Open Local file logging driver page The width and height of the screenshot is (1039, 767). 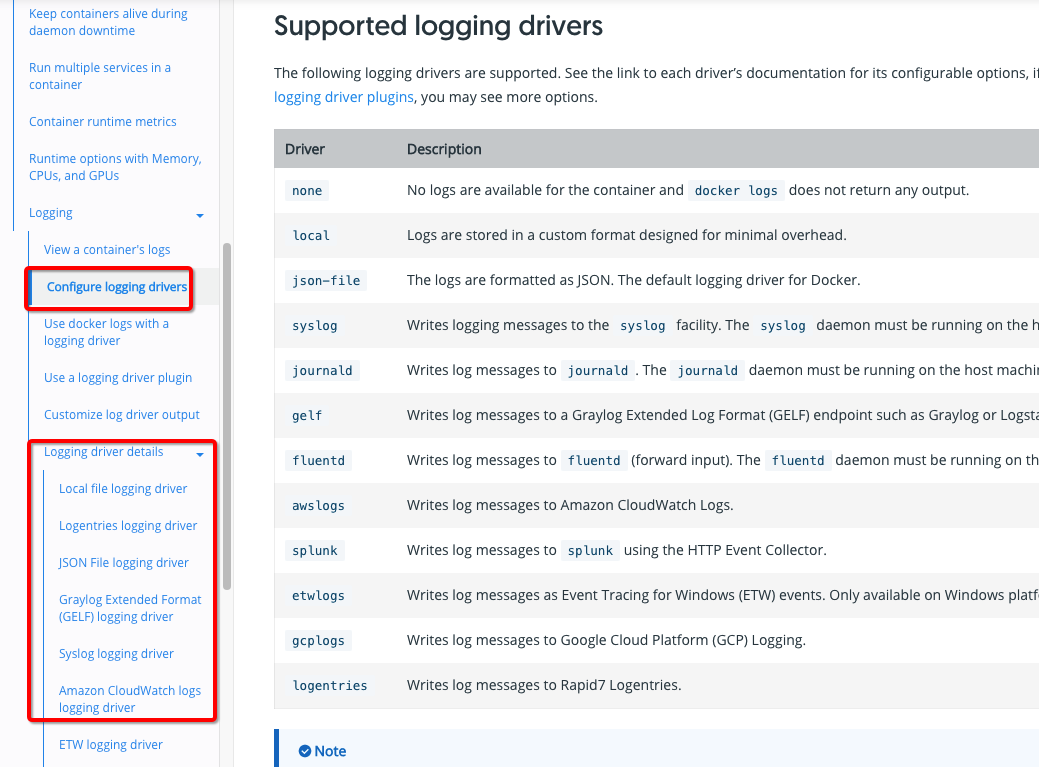click(x=123, y=488)
